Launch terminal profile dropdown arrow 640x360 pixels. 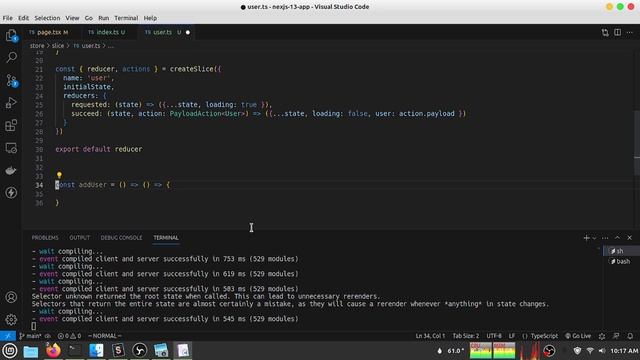594,238
